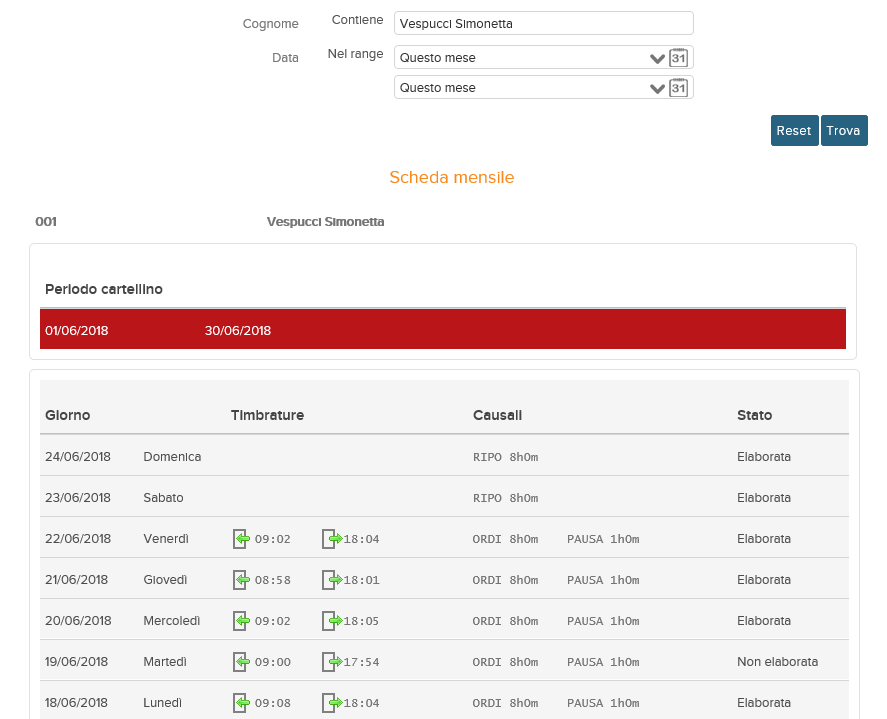Click exit stamp icon at 17:54 Martedì
This screenshot has width=887, height=719.
[331, 662]
